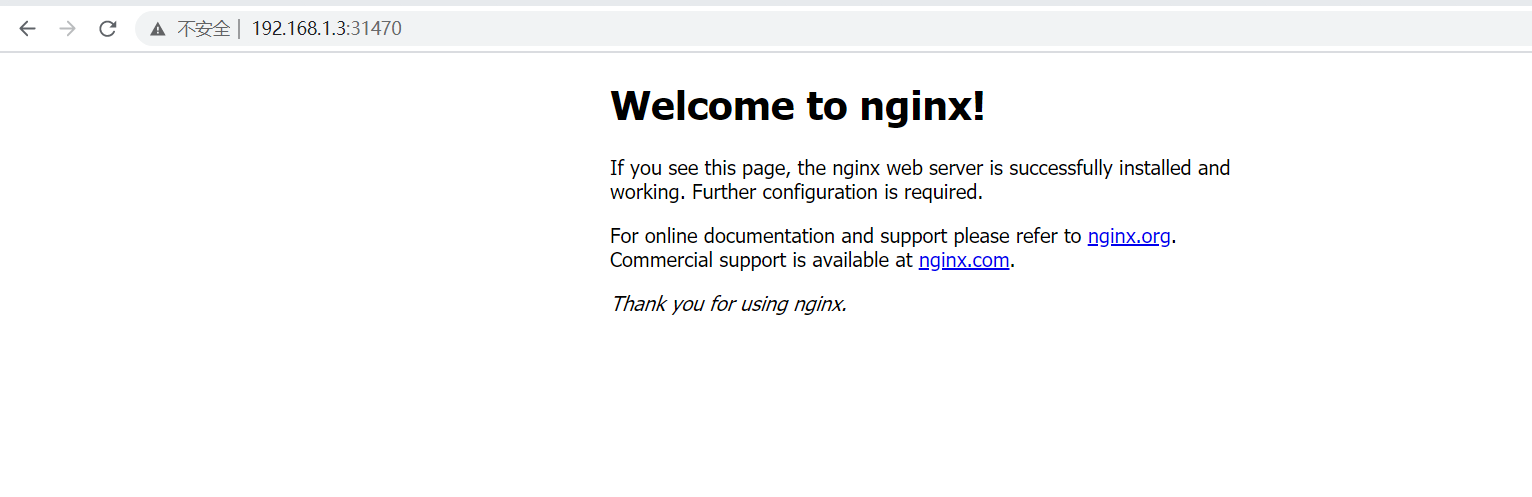1532x497 pixels.
Task: Reload the page with the refresh icon
Action: coord(107,29)
